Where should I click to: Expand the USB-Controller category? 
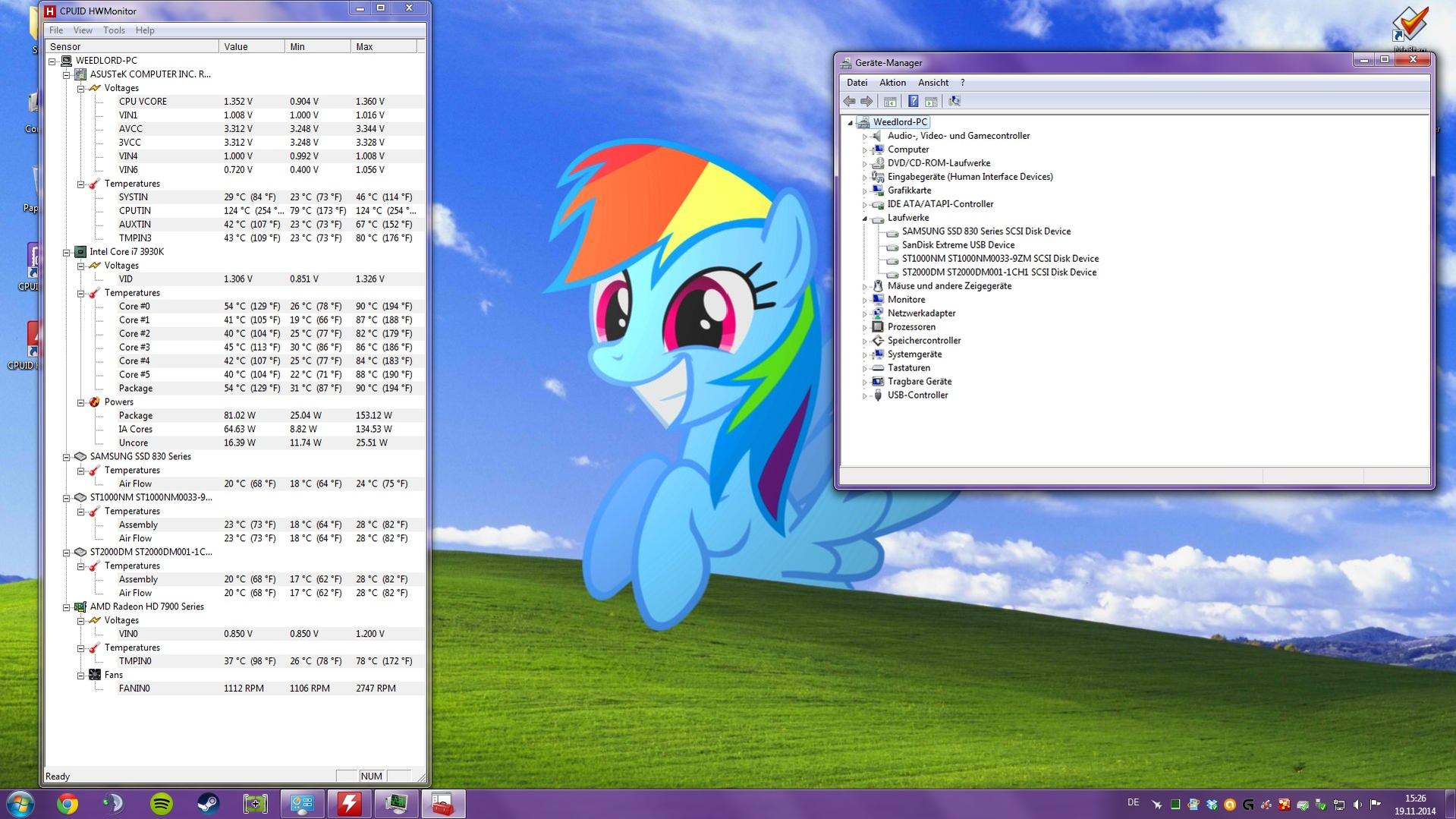864,395
